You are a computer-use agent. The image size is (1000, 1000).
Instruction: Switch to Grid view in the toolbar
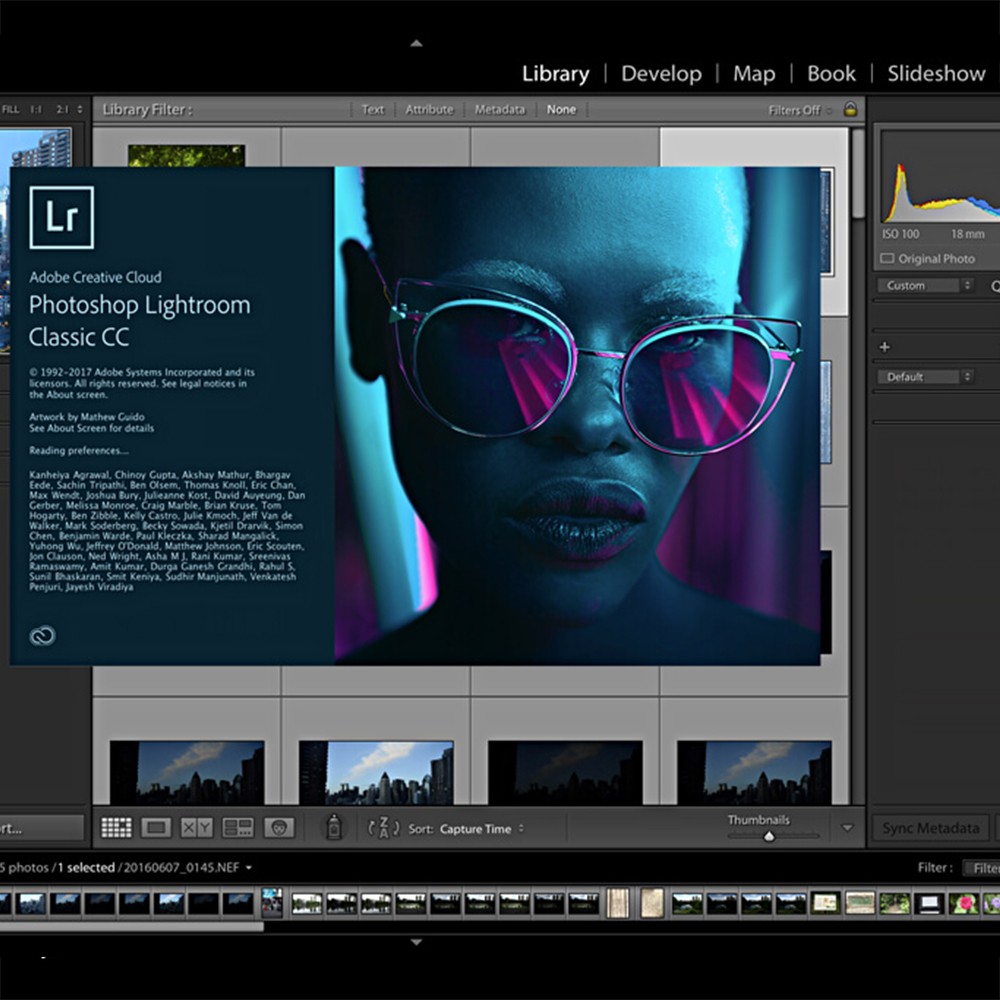click(x=116, y=828)
